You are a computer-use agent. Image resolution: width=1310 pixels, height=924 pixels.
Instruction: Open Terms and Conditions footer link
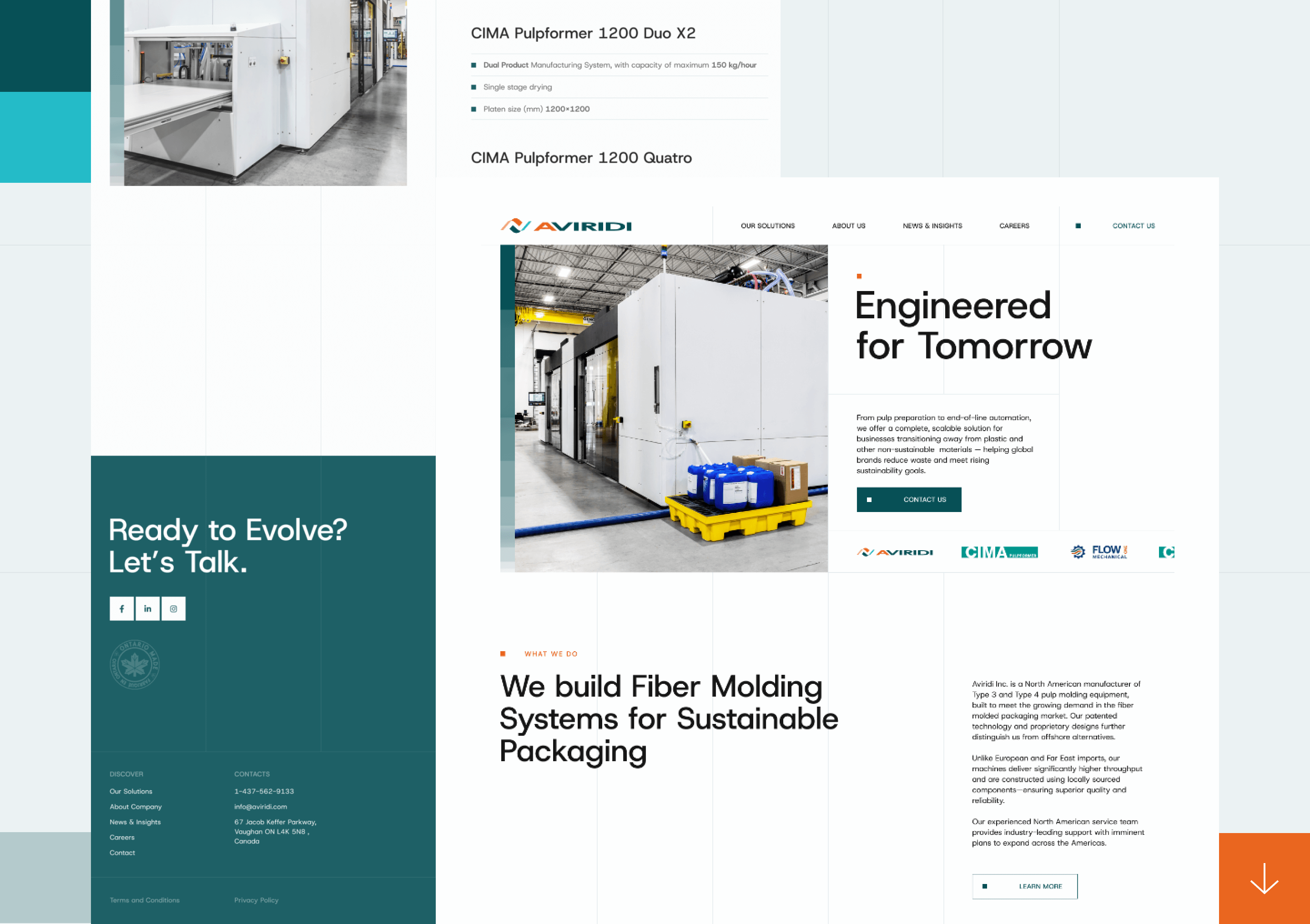(144, 900)
